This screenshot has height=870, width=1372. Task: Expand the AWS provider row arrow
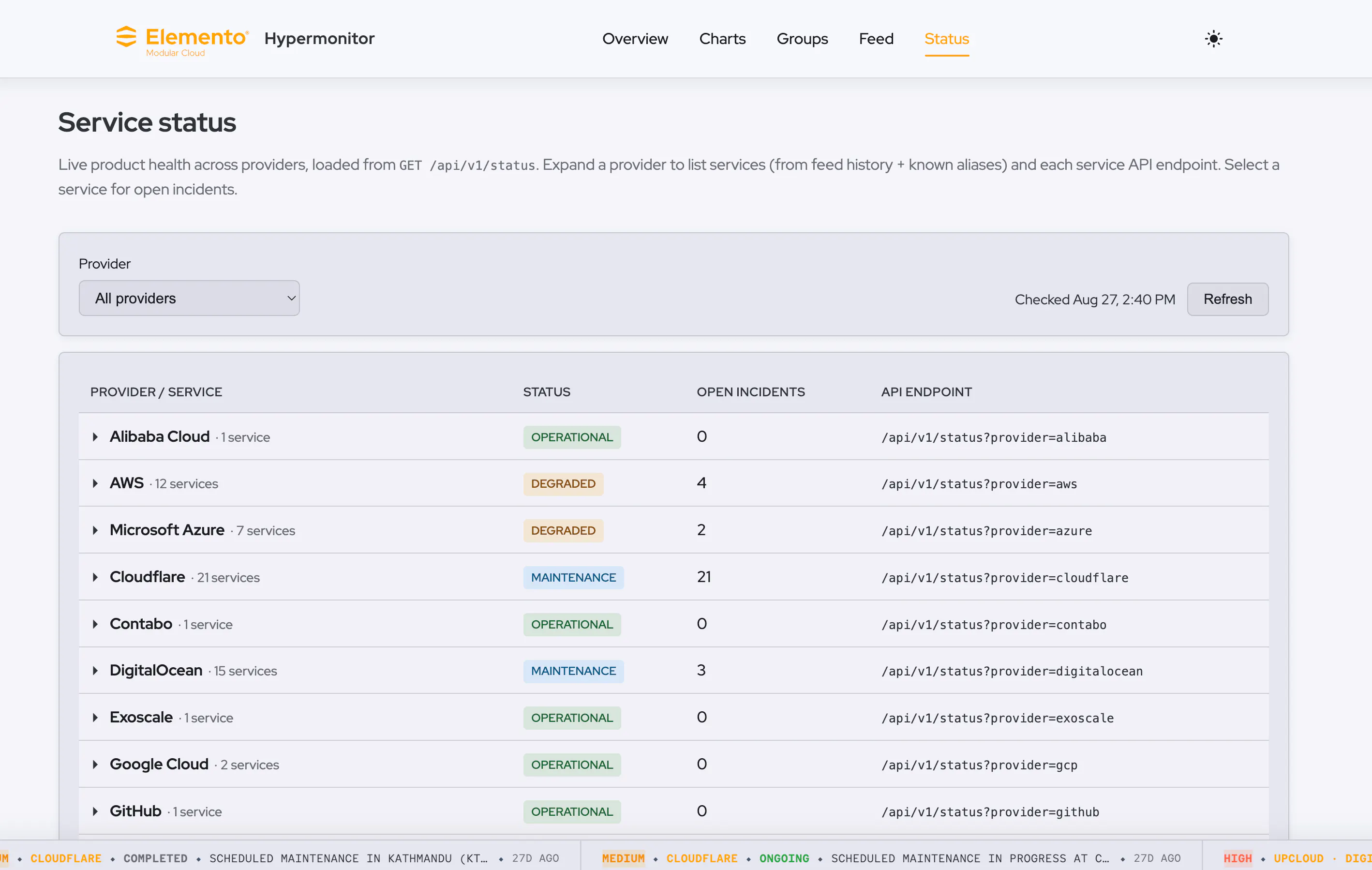95,483
